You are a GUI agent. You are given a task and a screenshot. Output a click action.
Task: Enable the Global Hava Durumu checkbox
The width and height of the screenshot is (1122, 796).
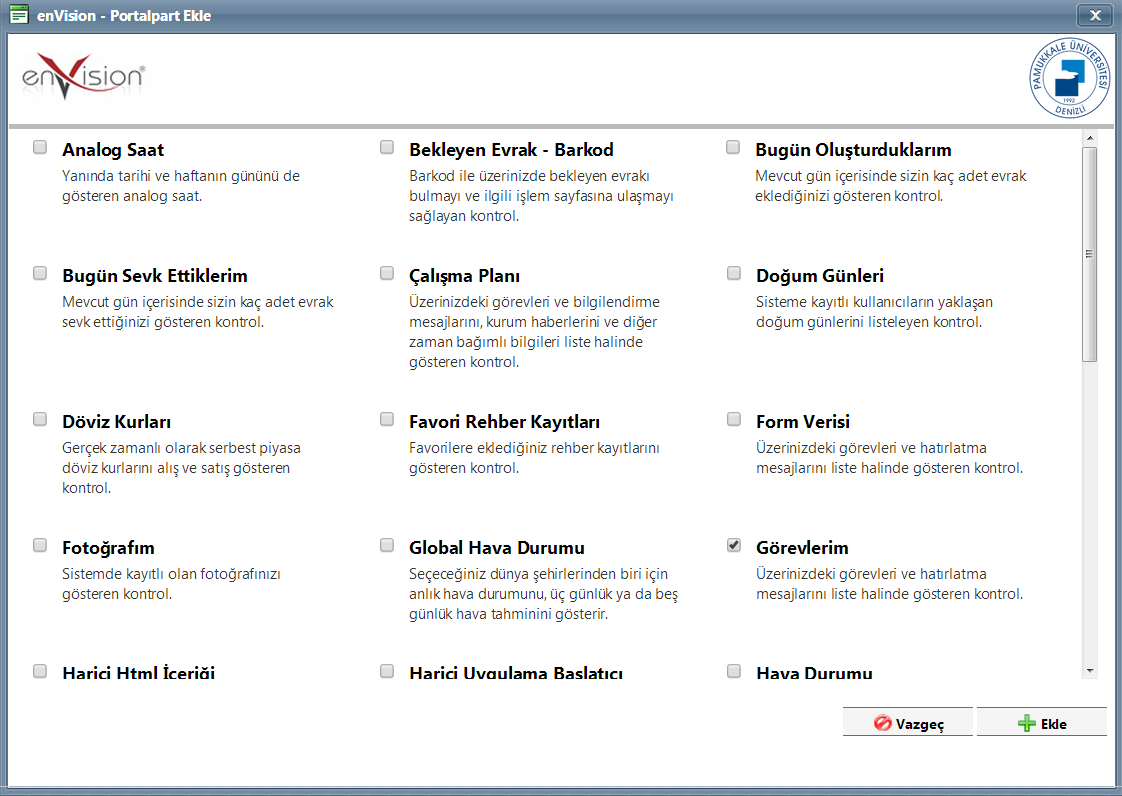pos(387,545)
